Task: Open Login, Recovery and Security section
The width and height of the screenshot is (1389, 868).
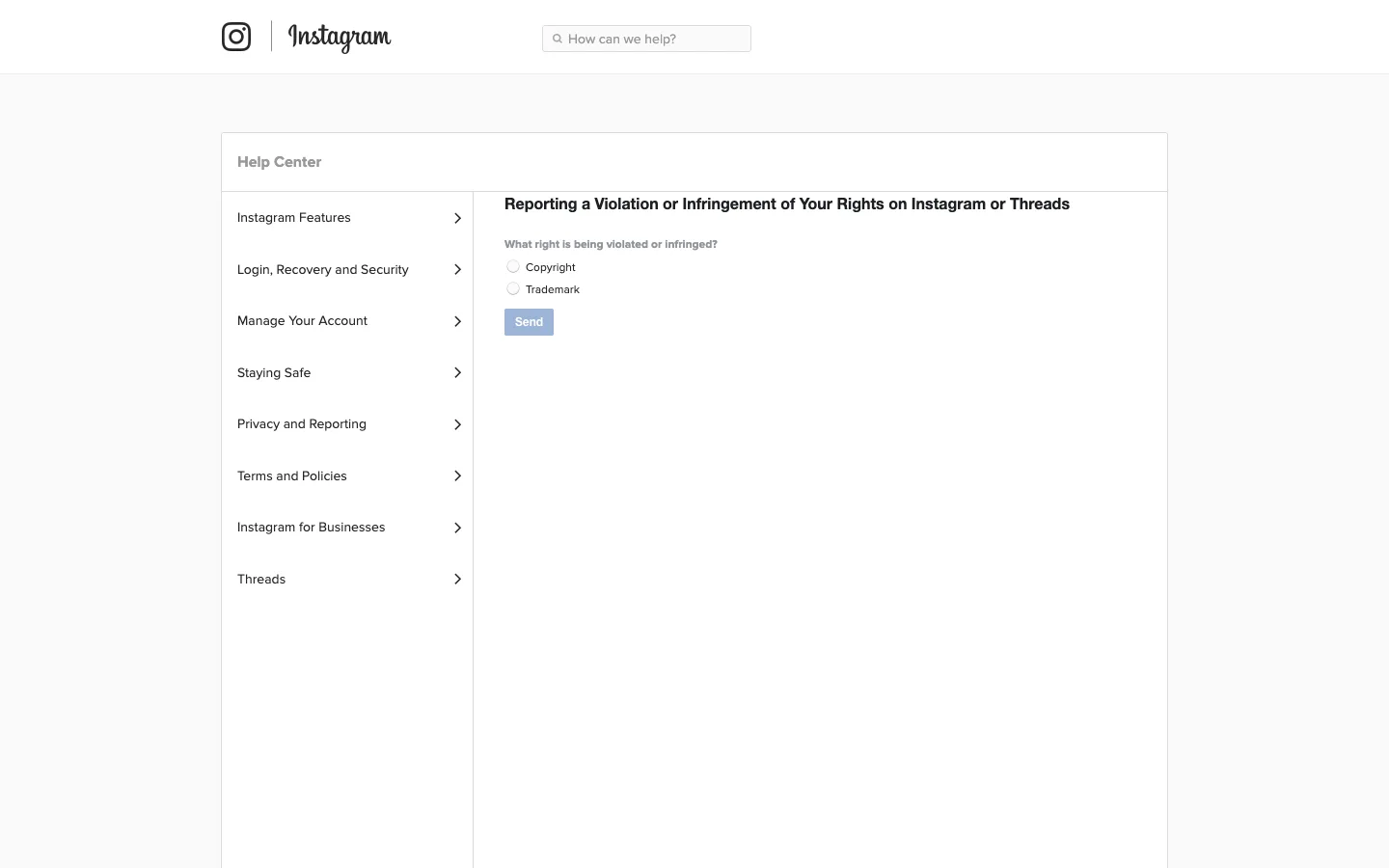Action: coord(347,269)
